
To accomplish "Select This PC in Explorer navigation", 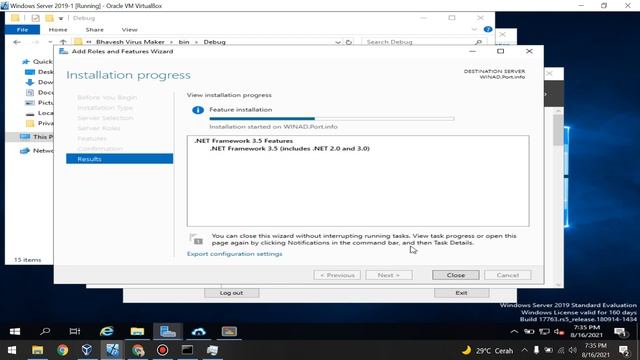I will (36, 137).
